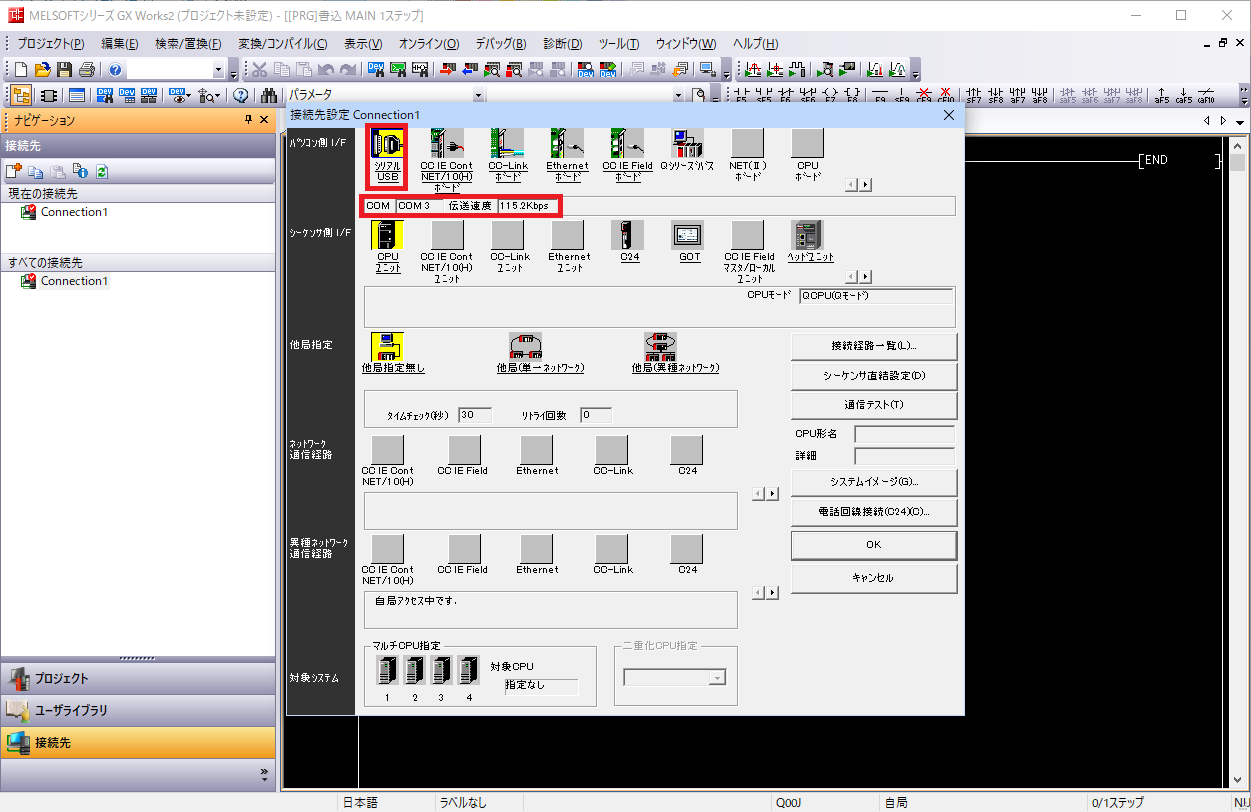Select the C24 sequencer-side interface icon
The width and height of the screenshot is (1251, 812).
pos(629,234)
